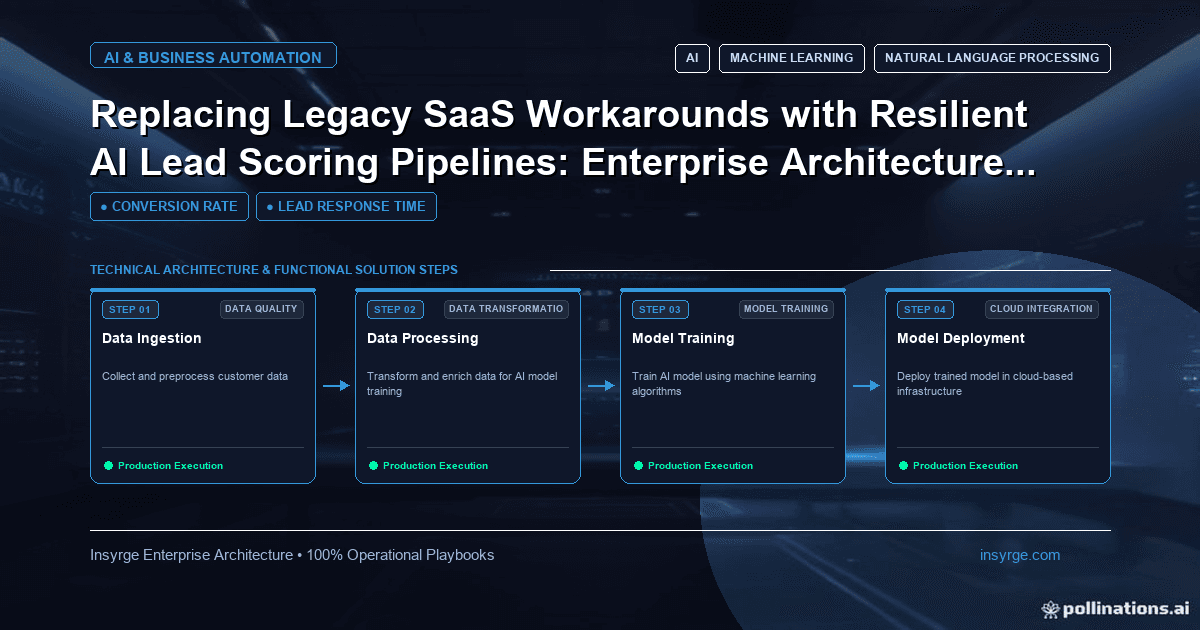Click the Model Training card title
1200x630 pixels.
683,338
